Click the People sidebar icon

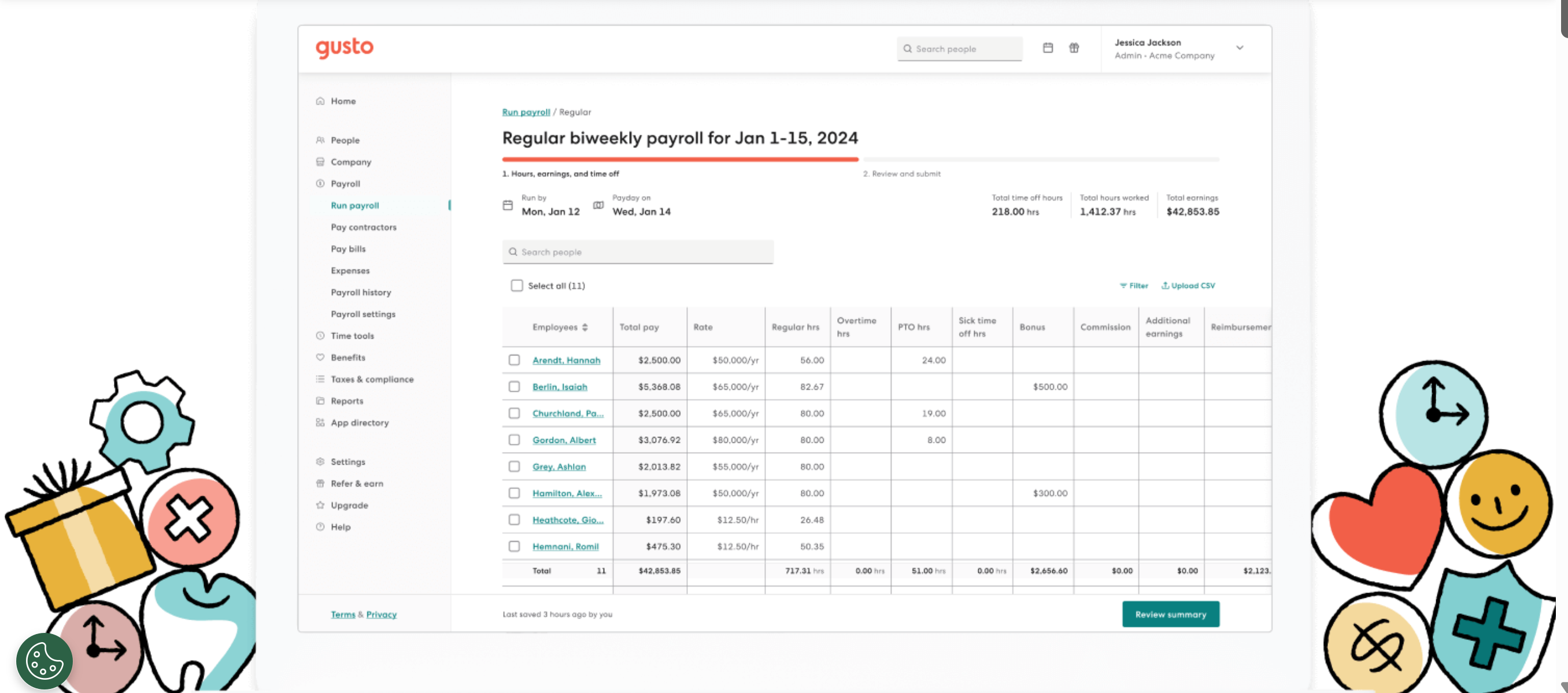coord(320,140)
